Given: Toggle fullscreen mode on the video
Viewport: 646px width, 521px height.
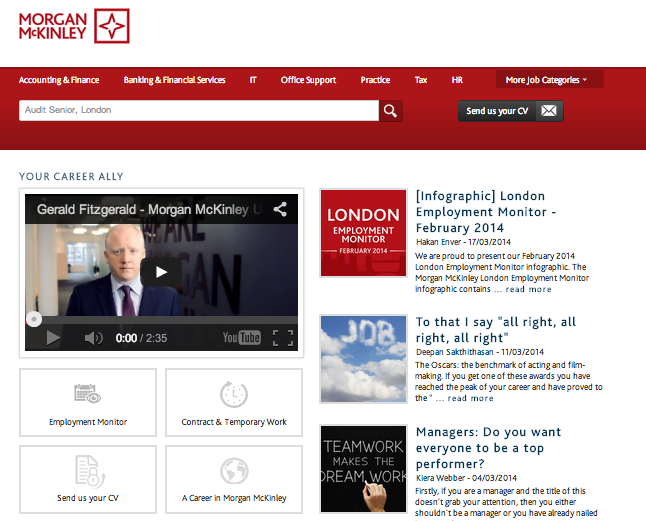Looking at the screenshot, I should 282,338.
